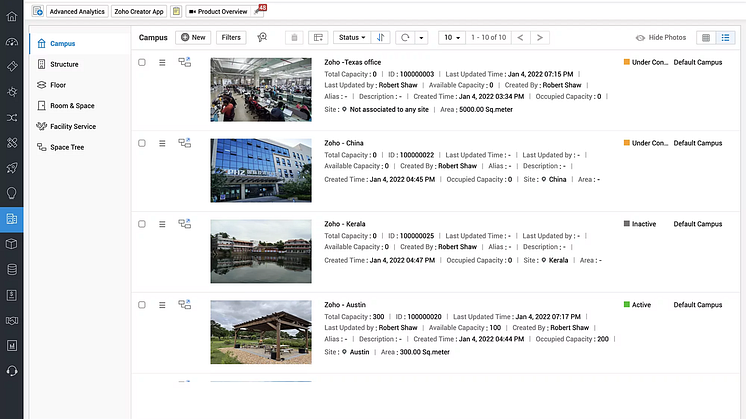
Task: Switch to grid/table view icon
Action: [706, 38]
